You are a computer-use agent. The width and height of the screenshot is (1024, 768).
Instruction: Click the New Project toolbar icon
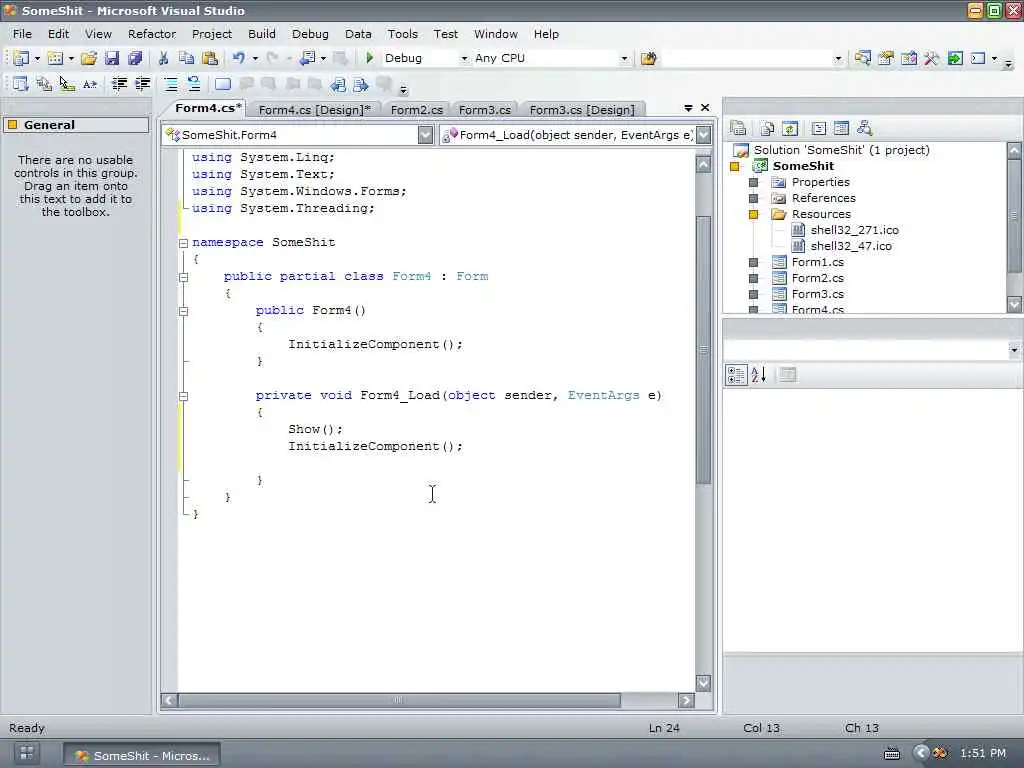[21, 58]
